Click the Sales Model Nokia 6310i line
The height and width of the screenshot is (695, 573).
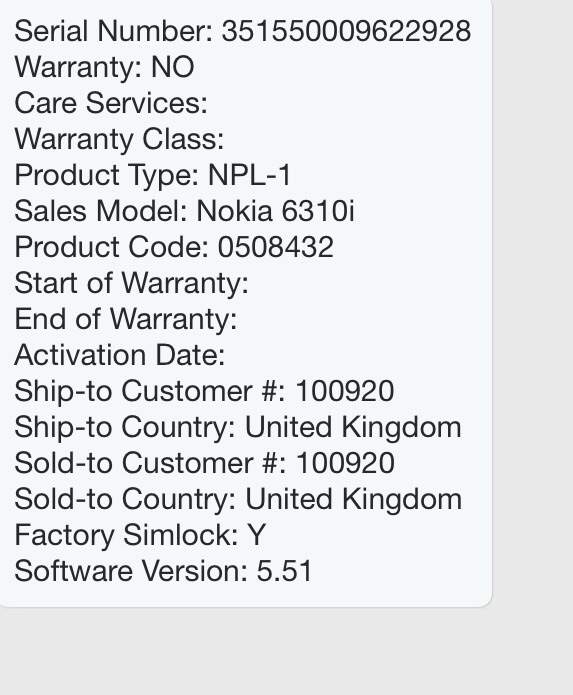pos(184,211)
